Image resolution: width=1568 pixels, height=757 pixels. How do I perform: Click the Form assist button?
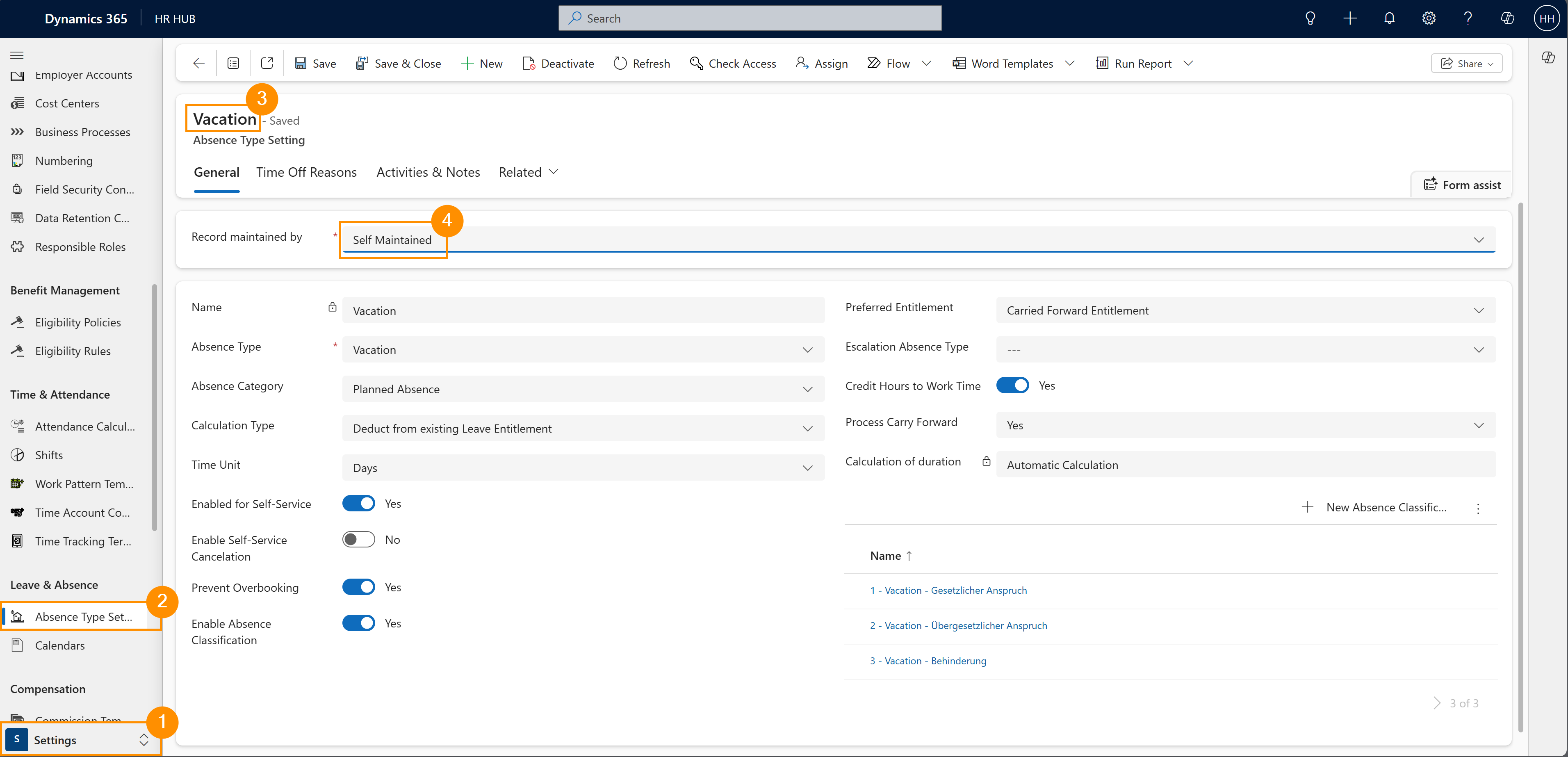click(1462, 185)
